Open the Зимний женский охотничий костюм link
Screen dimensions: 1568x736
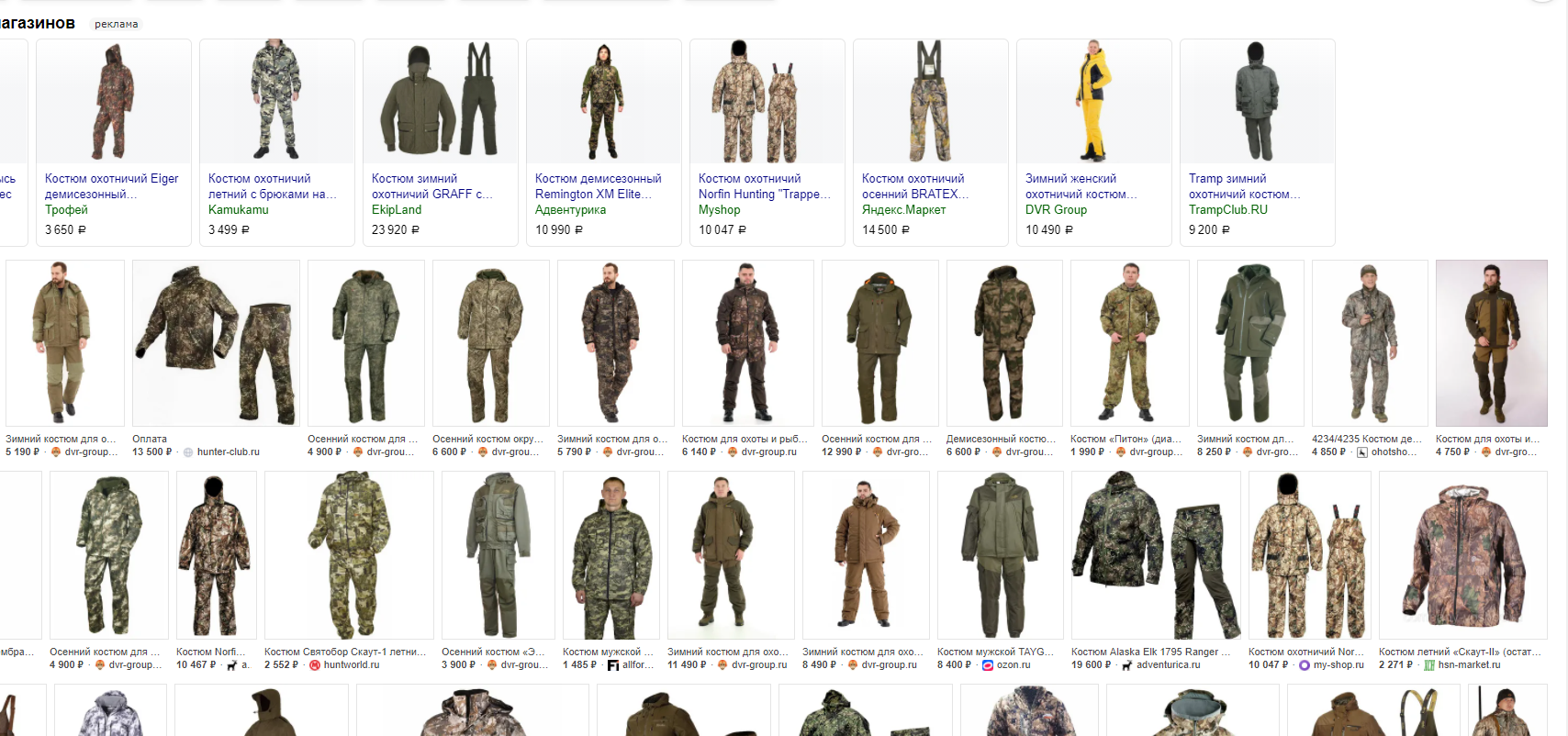(x=1081, y=186)
